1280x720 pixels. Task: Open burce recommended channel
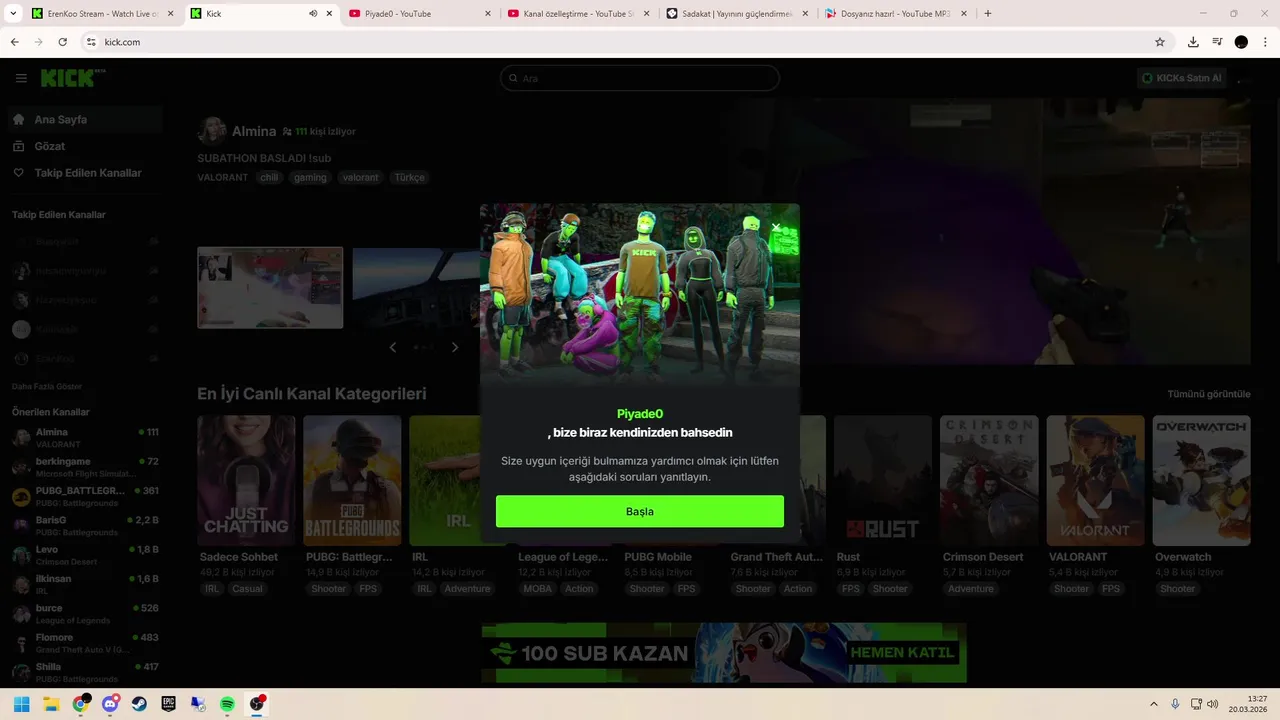pos(84,613)
